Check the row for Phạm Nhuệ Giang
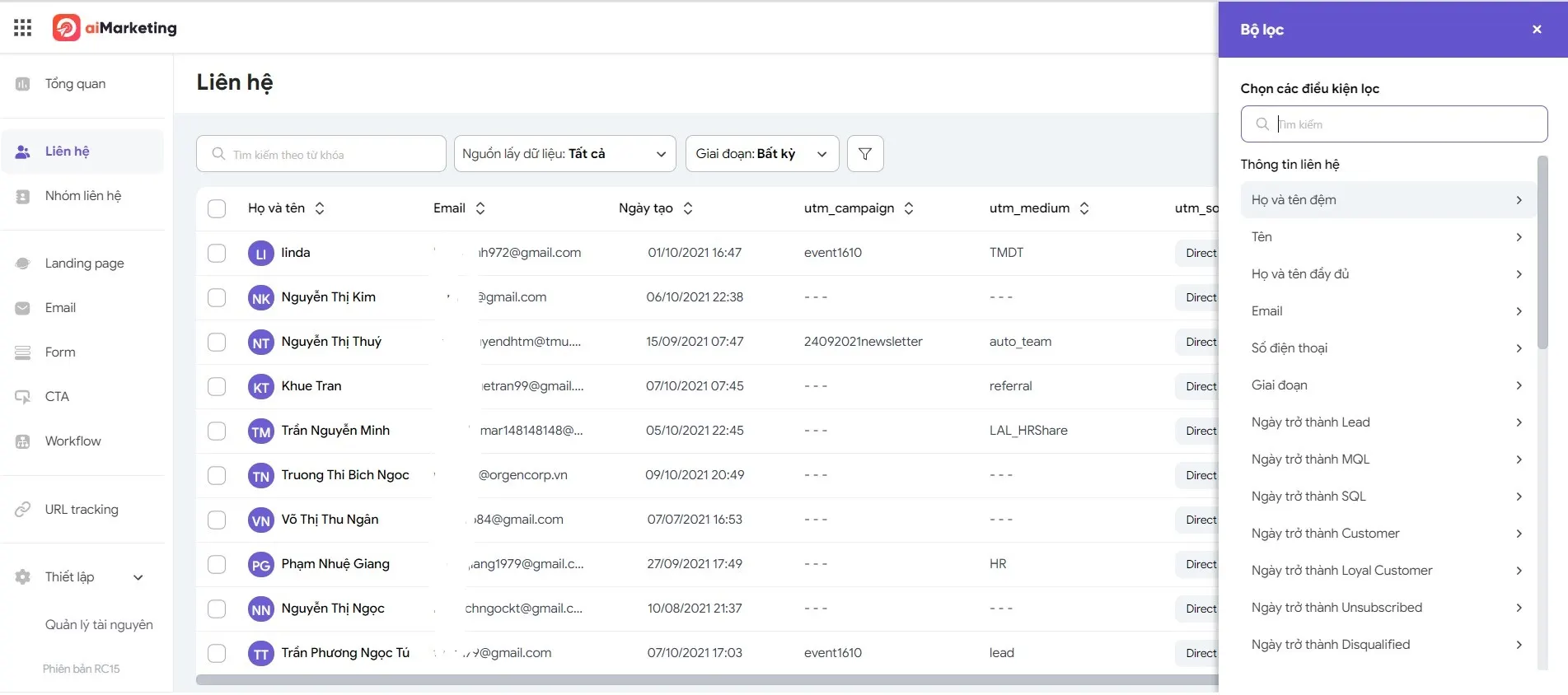Image resolution: width=1568 pixels, height=695 pixels. click(x=217, y=565)
